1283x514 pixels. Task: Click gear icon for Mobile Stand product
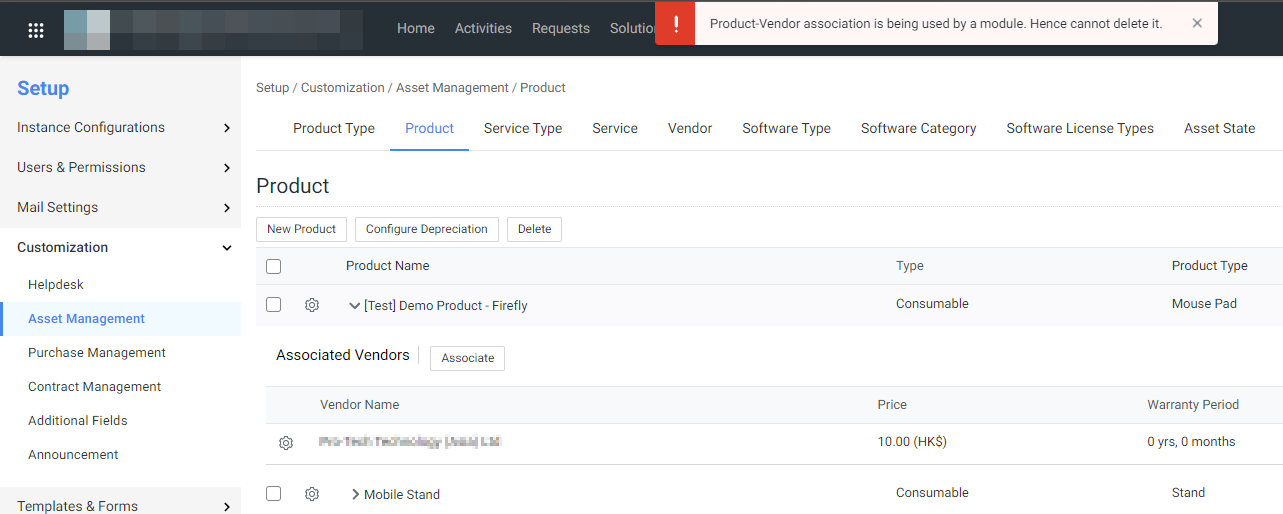tap(312, 494)
